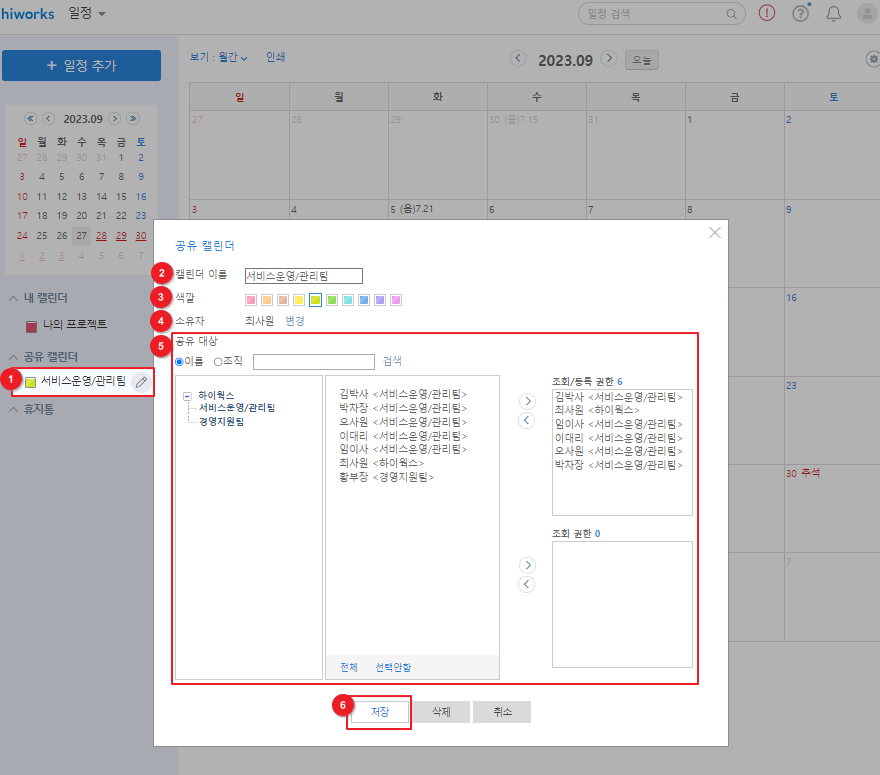Viewport: 880px width, 775px height.
Task: Select 오사원 in the middle user list
Action: (x=403, y=422)
